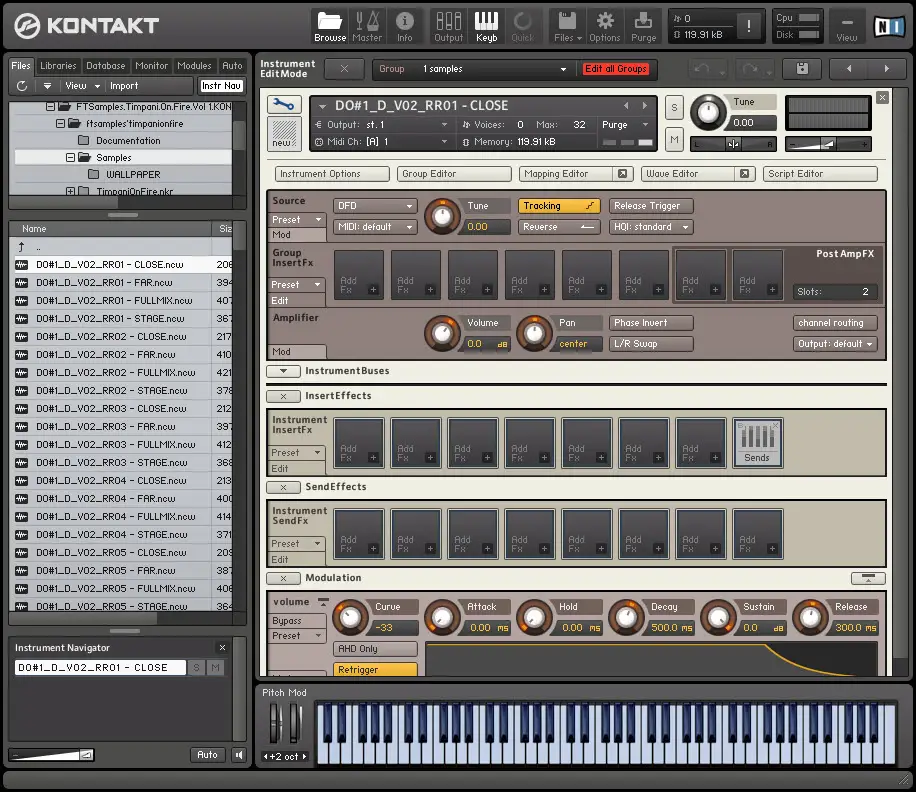Switch to the Monitor tab
916x792 pixels.
(151, 65)
